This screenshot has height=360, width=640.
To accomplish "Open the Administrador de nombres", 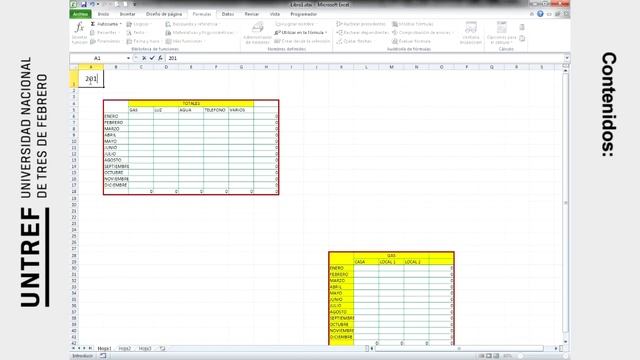I will (257, 33).
